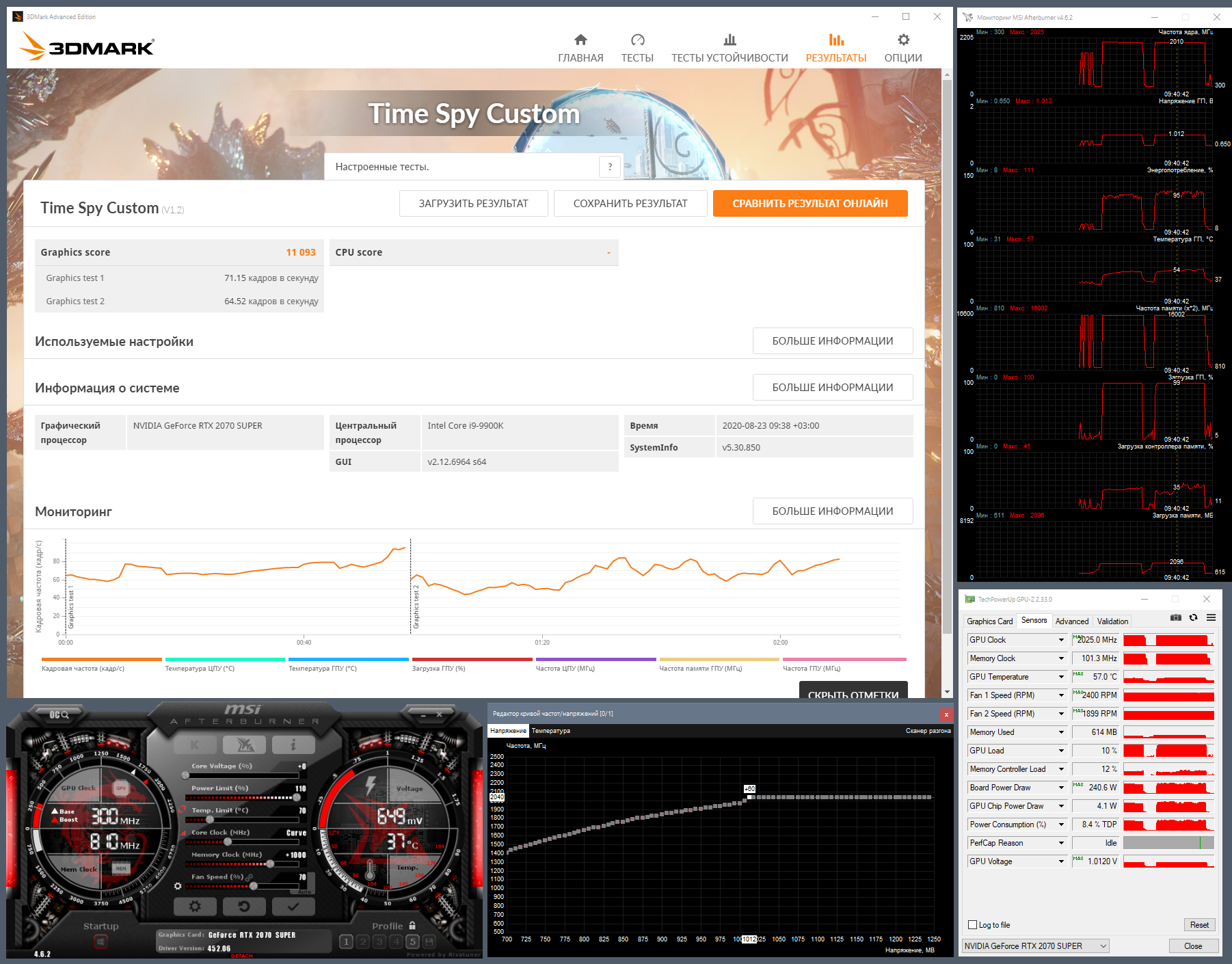Toggle the fan speed link chain icon
This screenshot has height=964, width=1232.
click(x=250, y=877)
